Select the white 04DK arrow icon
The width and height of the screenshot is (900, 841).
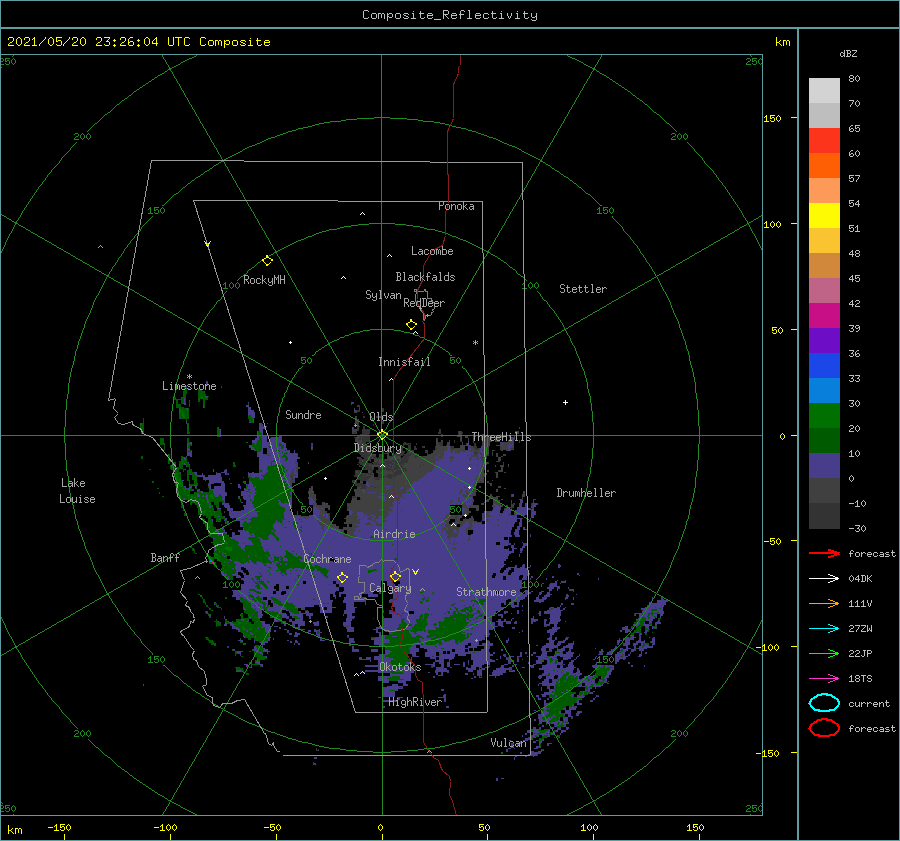coord(824,578)
